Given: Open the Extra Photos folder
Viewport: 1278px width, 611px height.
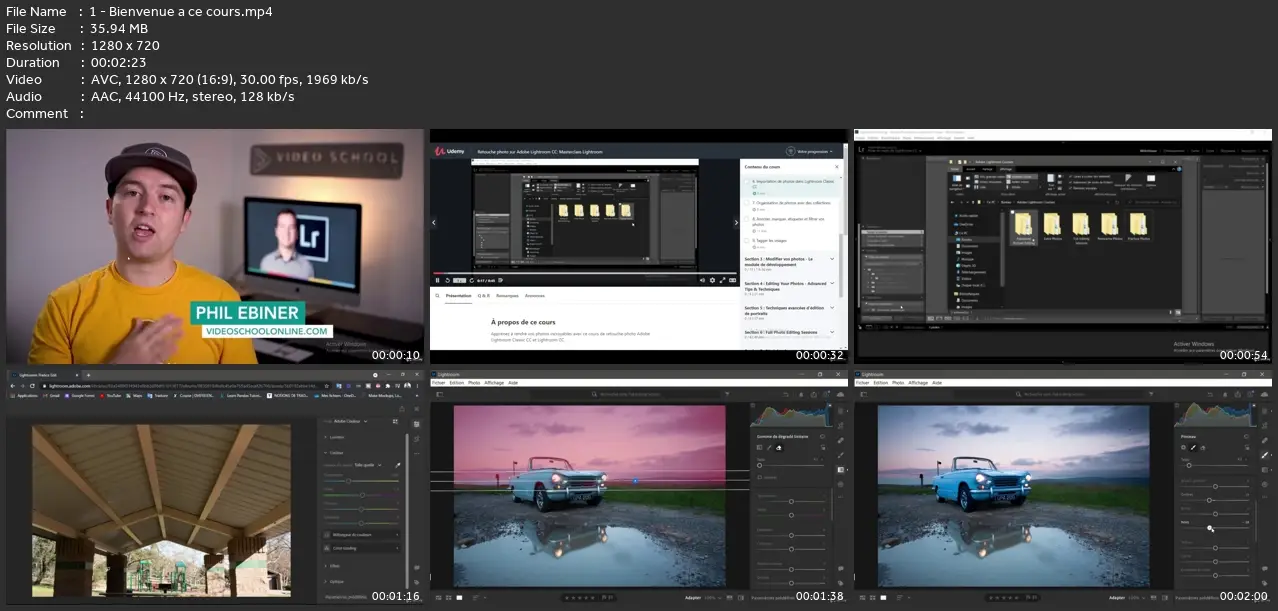Looking at the screenshot, I should coord(1052,226).
